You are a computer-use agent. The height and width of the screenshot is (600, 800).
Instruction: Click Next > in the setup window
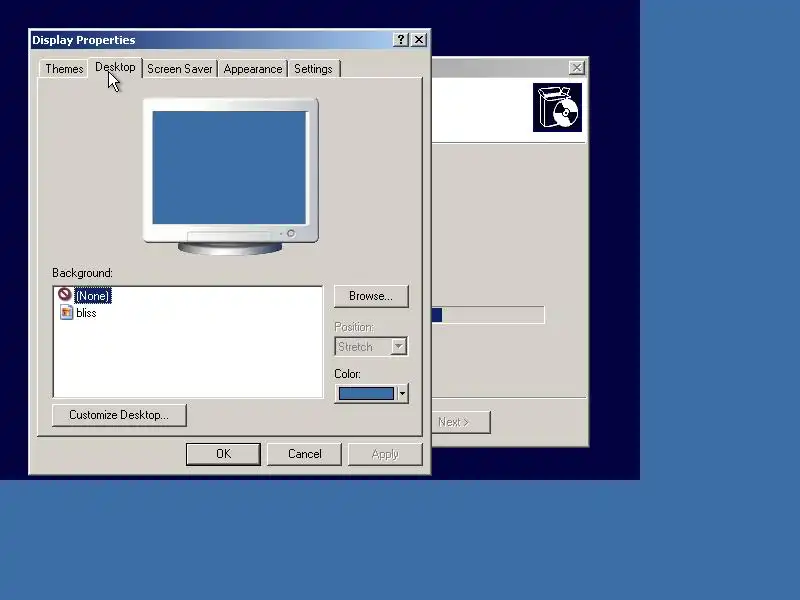[461, 422]
